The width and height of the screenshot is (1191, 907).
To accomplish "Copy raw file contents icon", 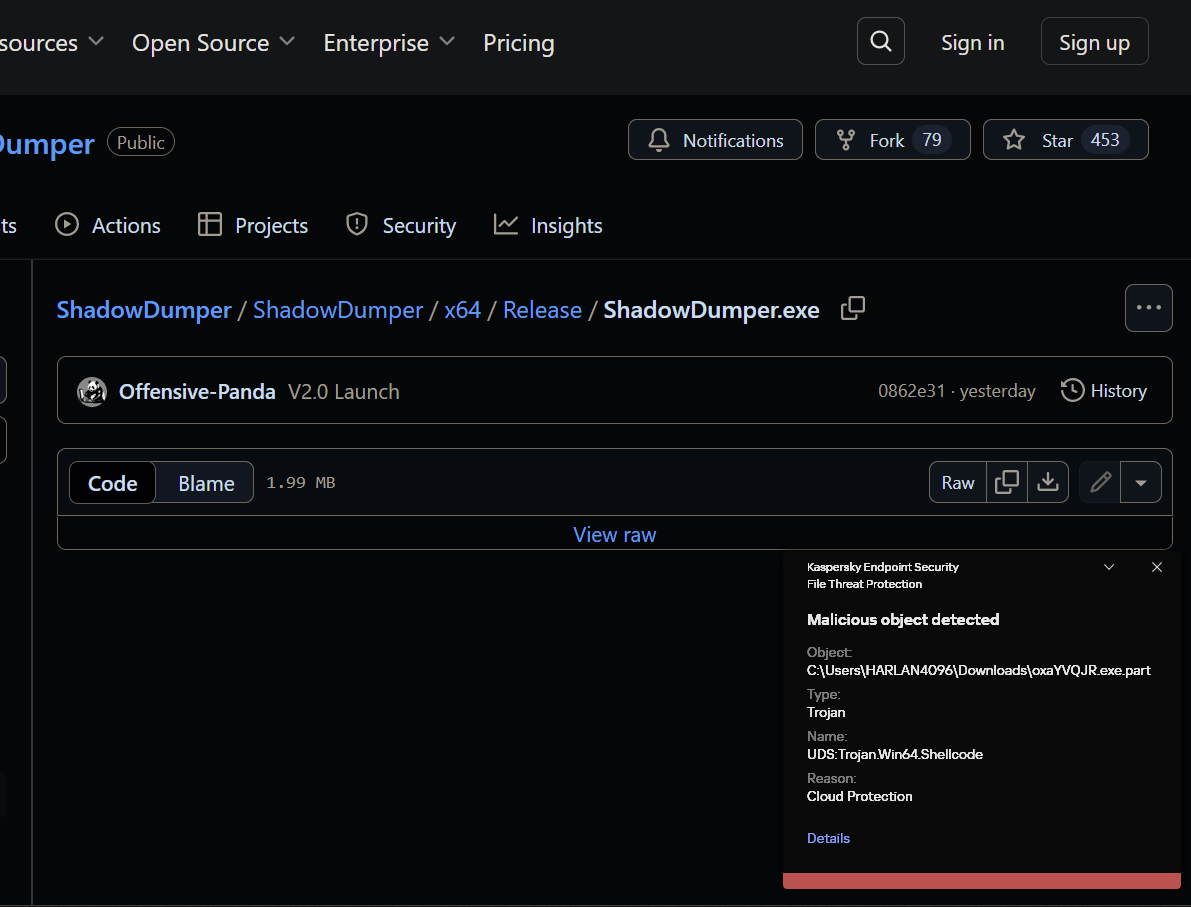I will 1007,483.
